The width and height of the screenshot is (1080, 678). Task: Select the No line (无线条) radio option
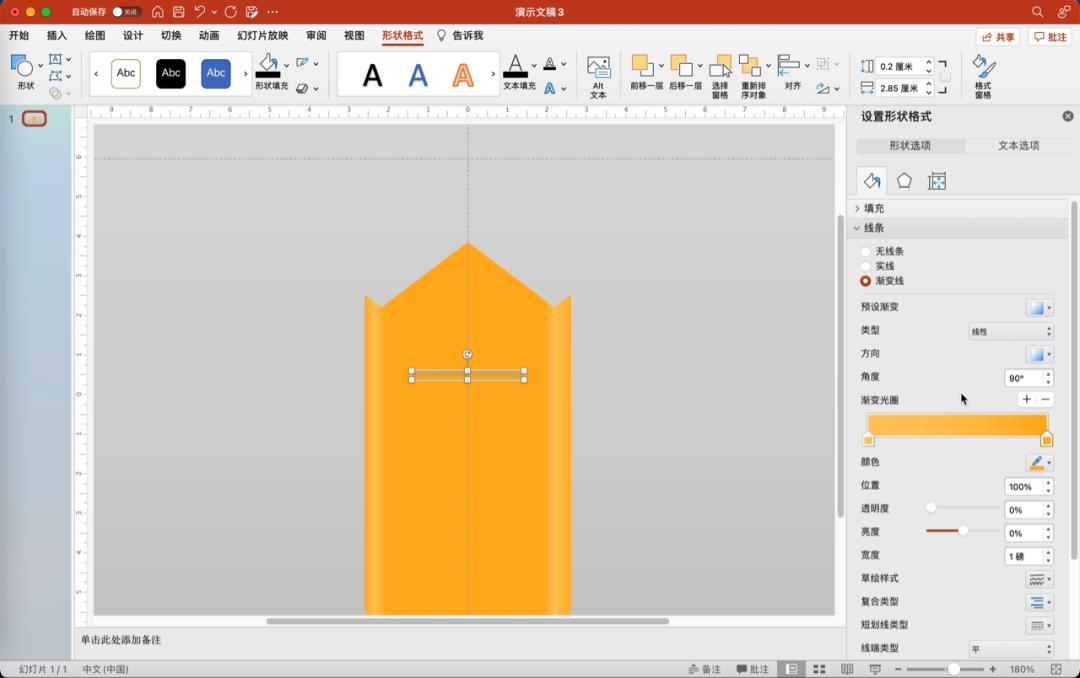866,252
